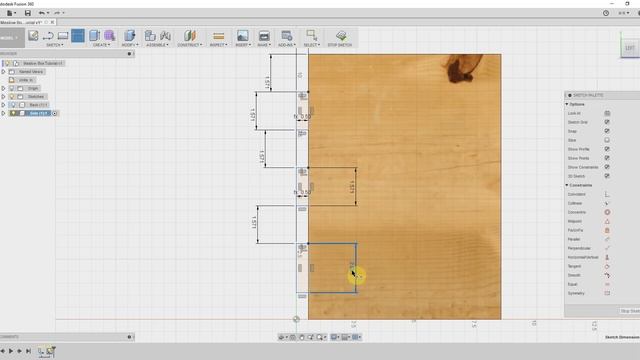
Task: Collapse the Constraints section in Sketch Palette
Action: pyautogui.click(x=567, y=185)
